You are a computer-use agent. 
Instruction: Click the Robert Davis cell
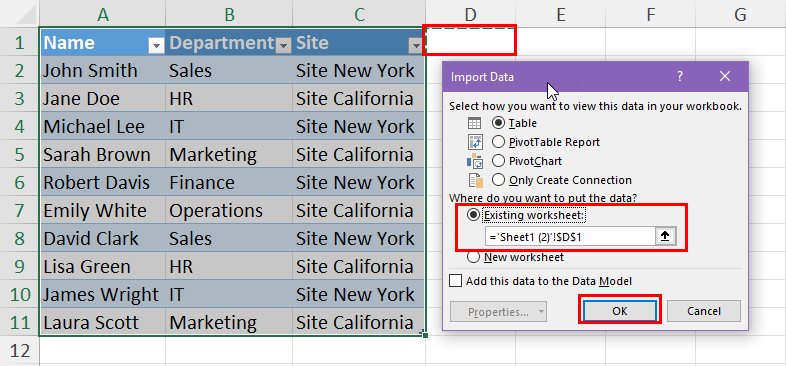(x=103, y=182)
